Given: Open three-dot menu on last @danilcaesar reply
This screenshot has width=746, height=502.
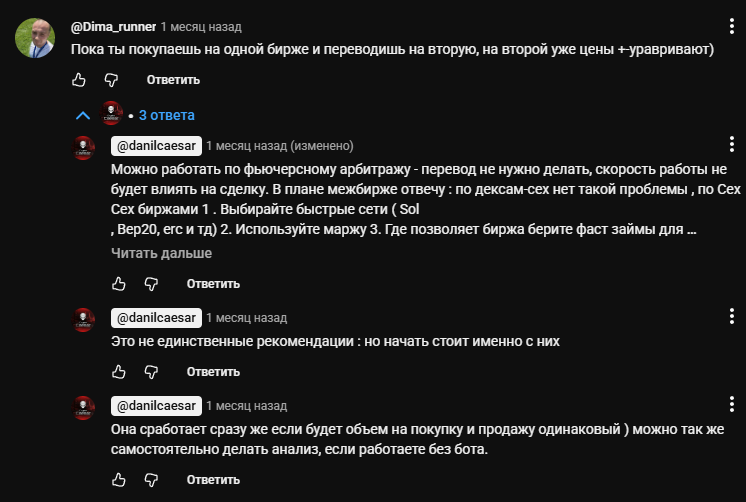Looking at the screenshot, I should (x=731, y=406).
